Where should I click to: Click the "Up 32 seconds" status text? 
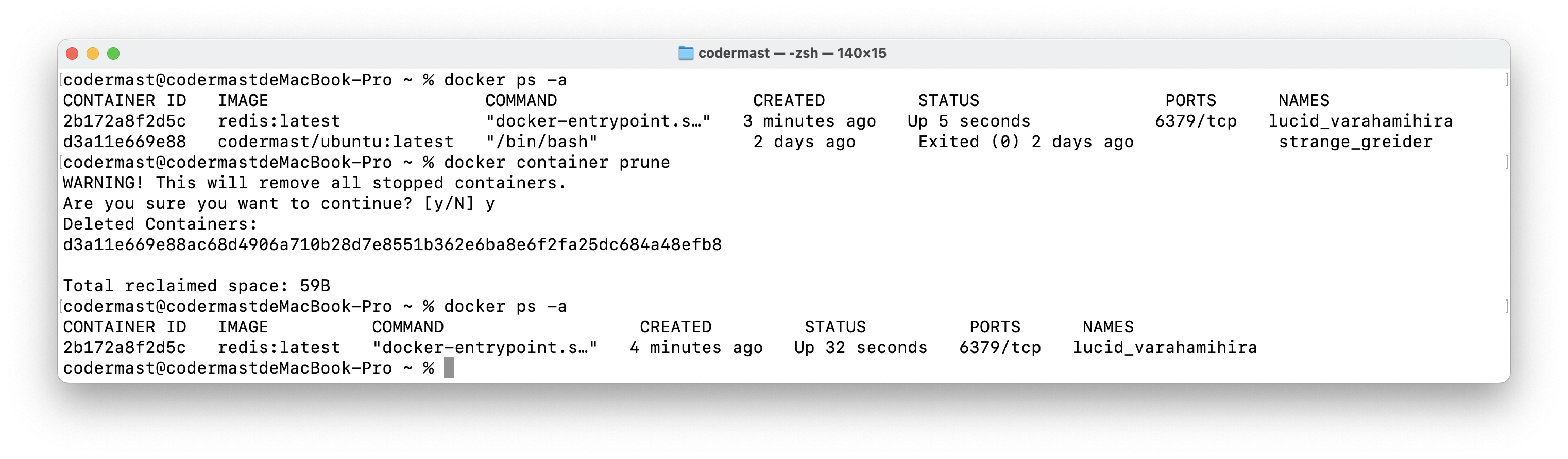click(860, 347)
